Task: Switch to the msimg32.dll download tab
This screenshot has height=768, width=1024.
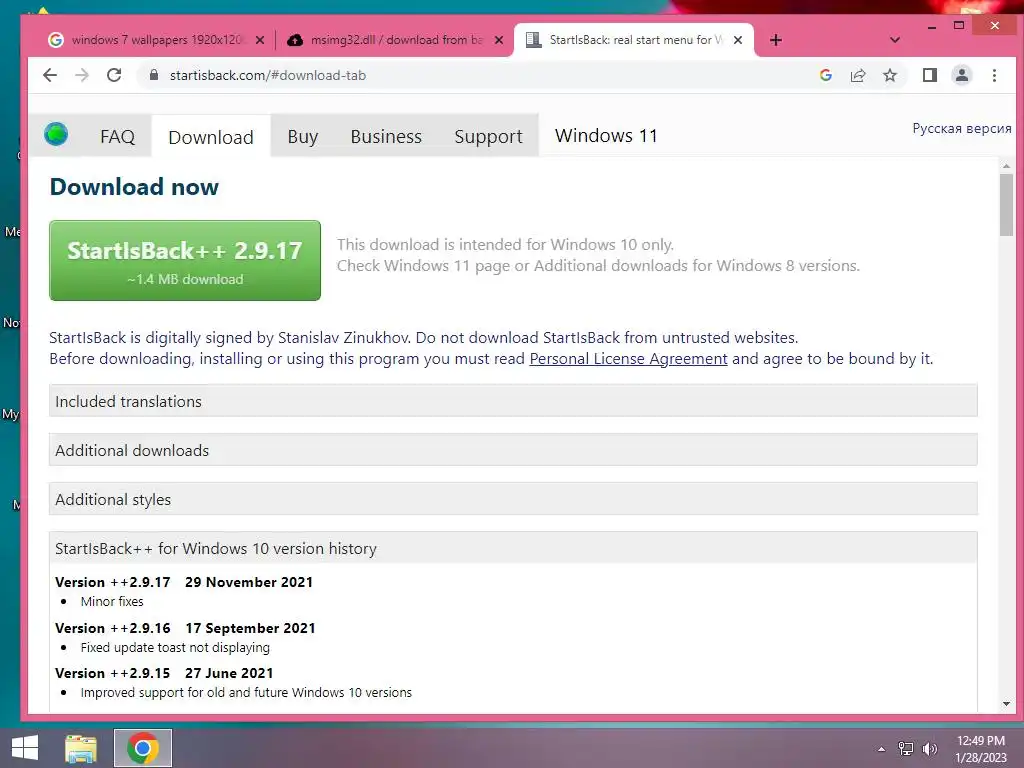Action: (x=394, y=40)
